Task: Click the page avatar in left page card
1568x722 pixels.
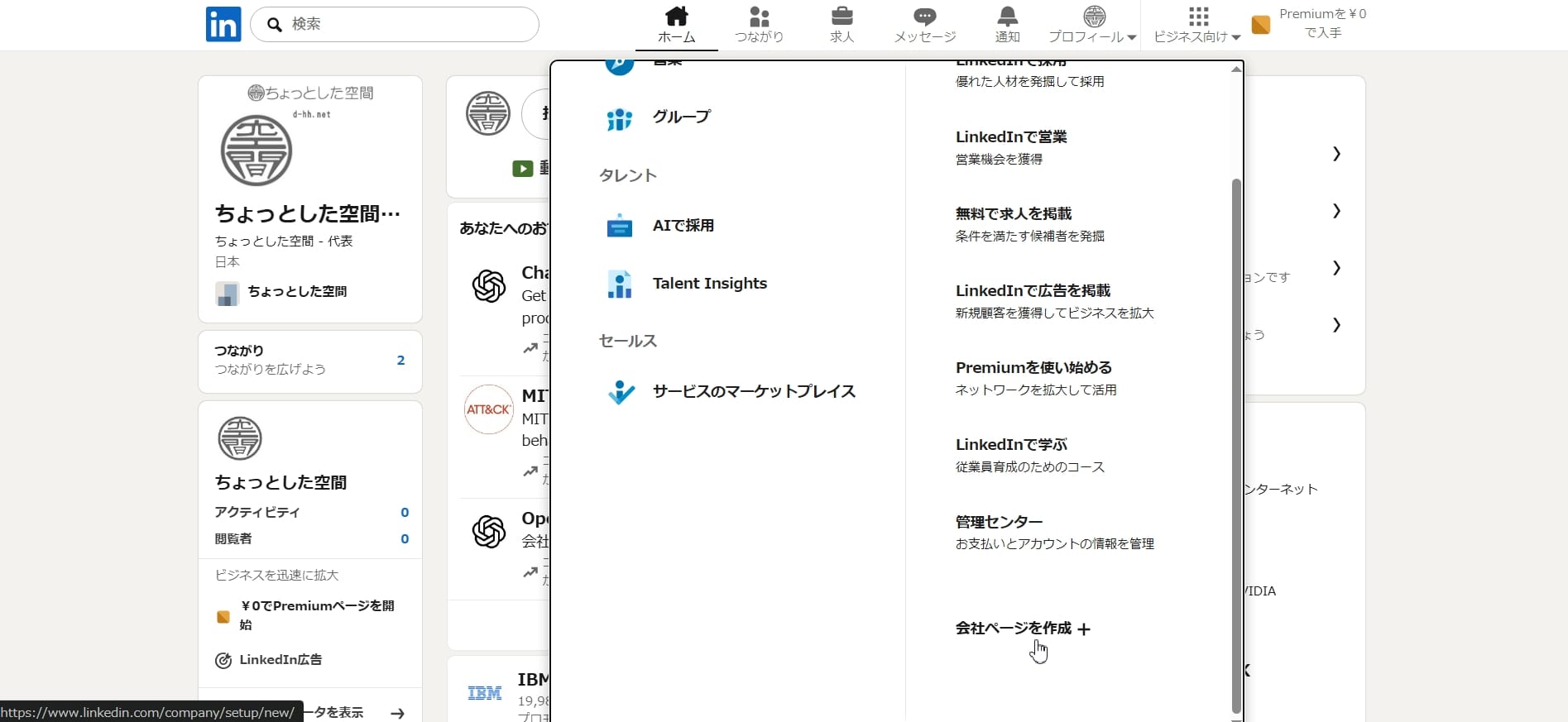Action: (240, 438)
